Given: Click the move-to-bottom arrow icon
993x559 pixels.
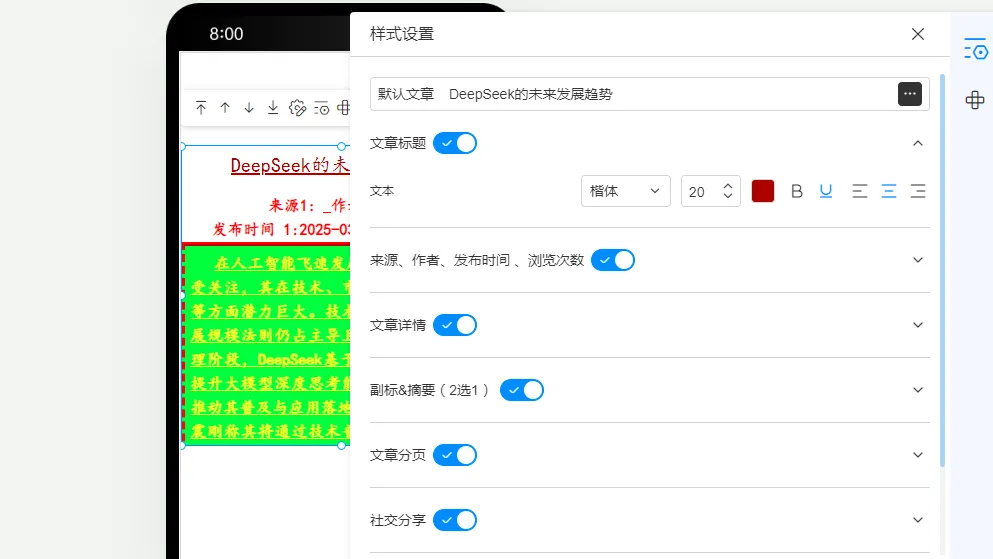Looking at the screenshot, I should tap(273, 108).
